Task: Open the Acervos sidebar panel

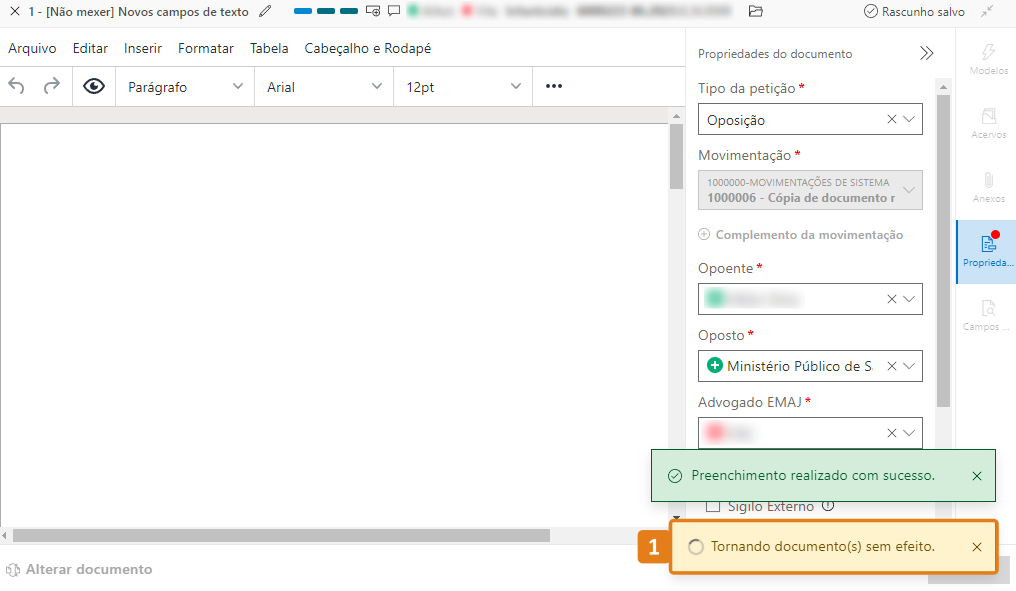Action: click(988, 123)
